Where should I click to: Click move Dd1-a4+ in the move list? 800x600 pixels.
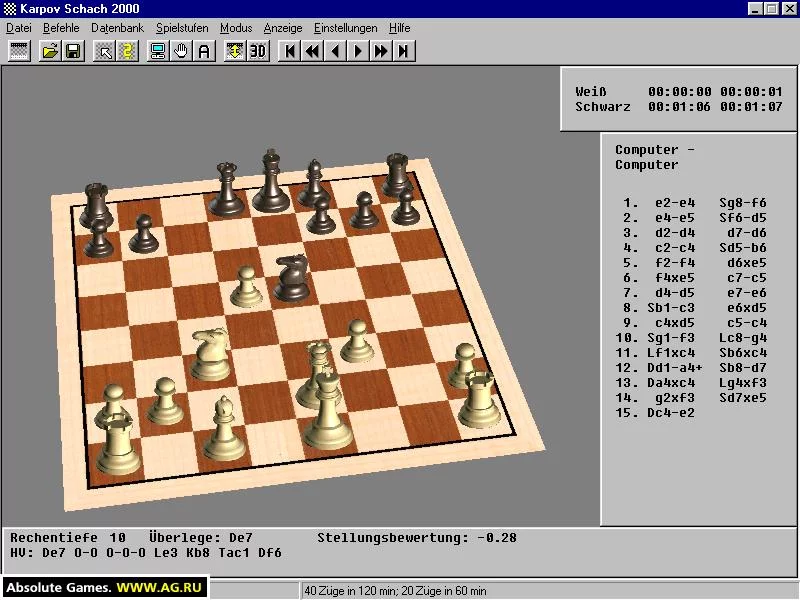pyautogui.click(x=674, y=368)
